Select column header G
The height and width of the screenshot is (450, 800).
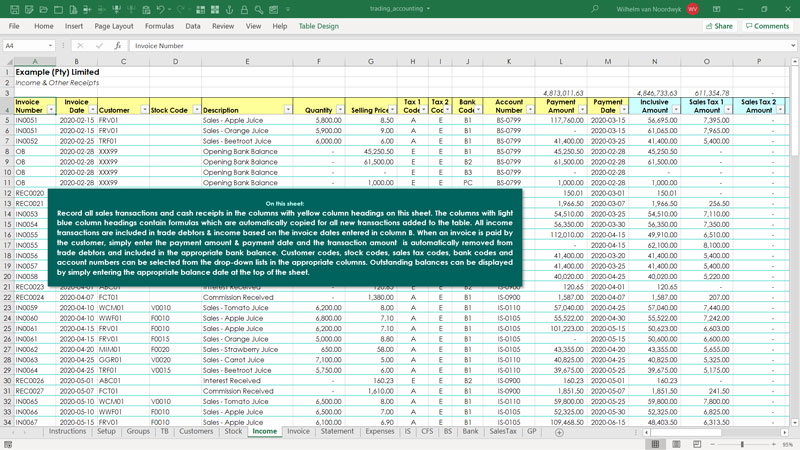pos(371,61)
